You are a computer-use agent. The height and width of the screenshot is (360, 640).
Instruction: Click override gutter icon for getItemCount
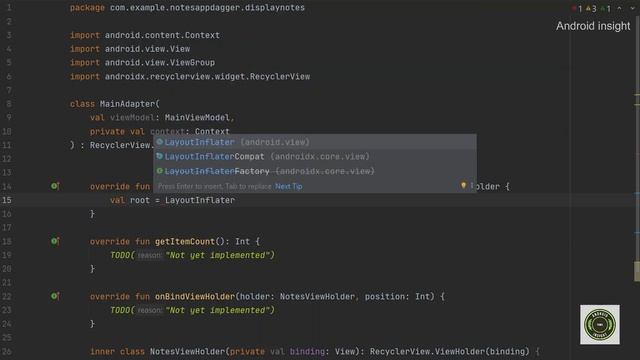point(55,241)
